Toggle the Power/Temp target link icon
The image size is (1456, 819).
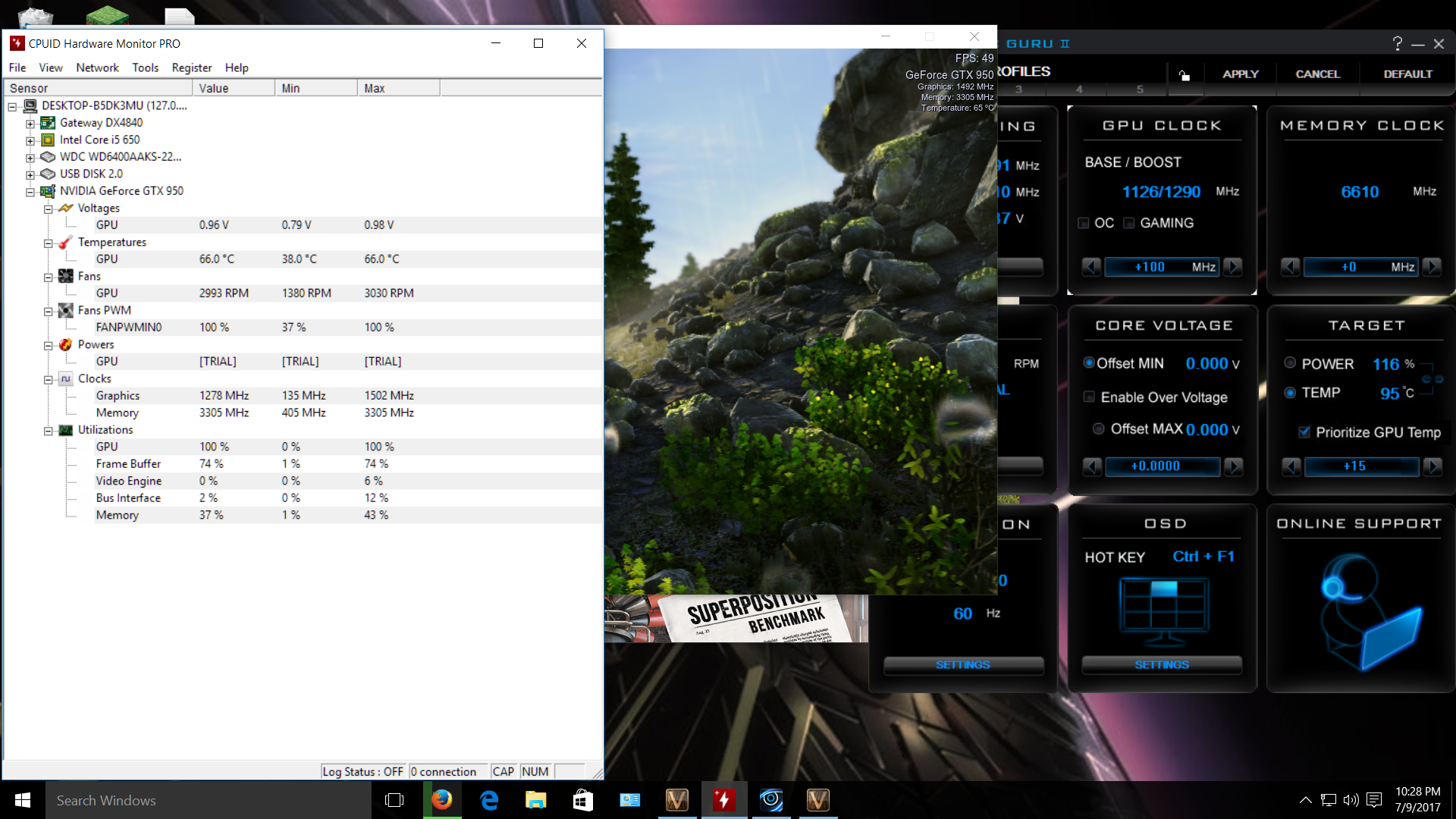1432,378
